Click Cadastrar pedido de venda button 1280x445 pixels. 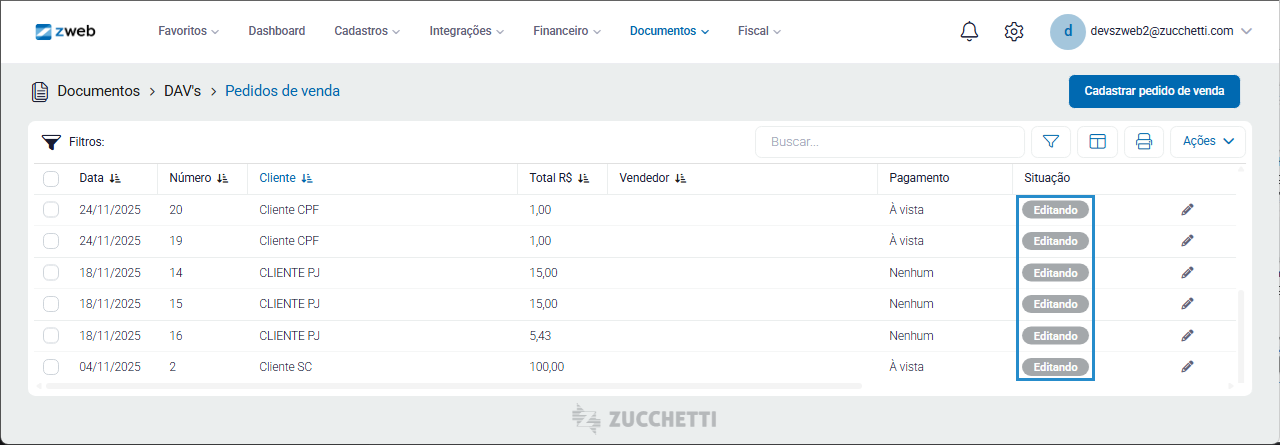(x=1154, y=91)
